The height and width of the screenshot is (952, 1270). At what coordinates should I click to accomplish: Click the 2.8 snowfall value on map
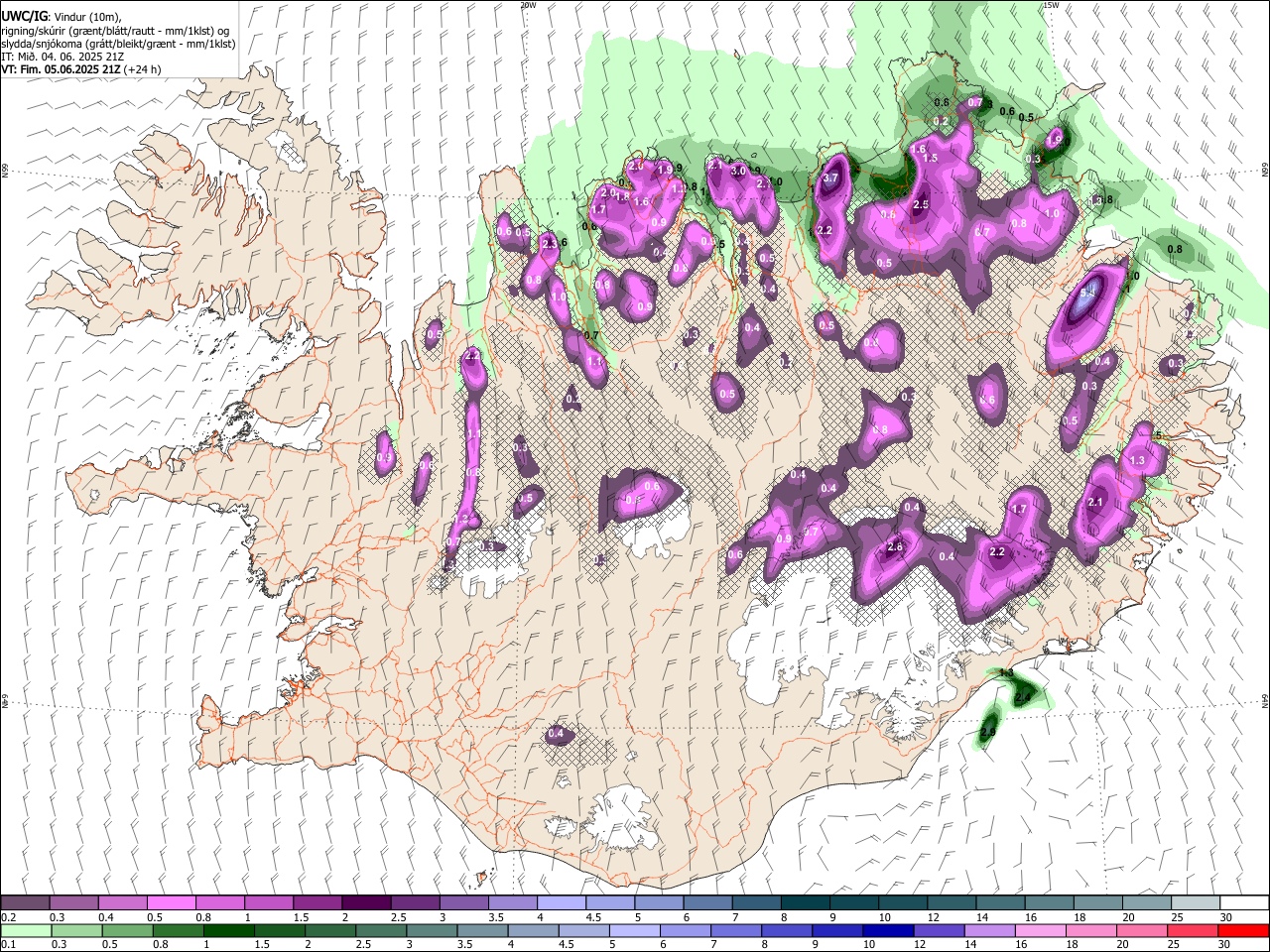(895, 547)
